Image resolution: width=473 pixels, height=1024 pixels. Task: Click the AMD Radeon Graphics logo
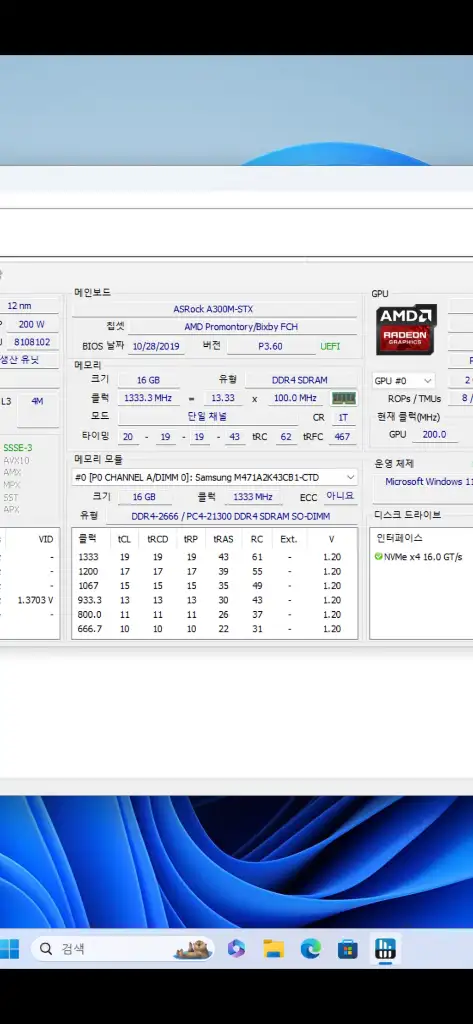coord(406,330)
